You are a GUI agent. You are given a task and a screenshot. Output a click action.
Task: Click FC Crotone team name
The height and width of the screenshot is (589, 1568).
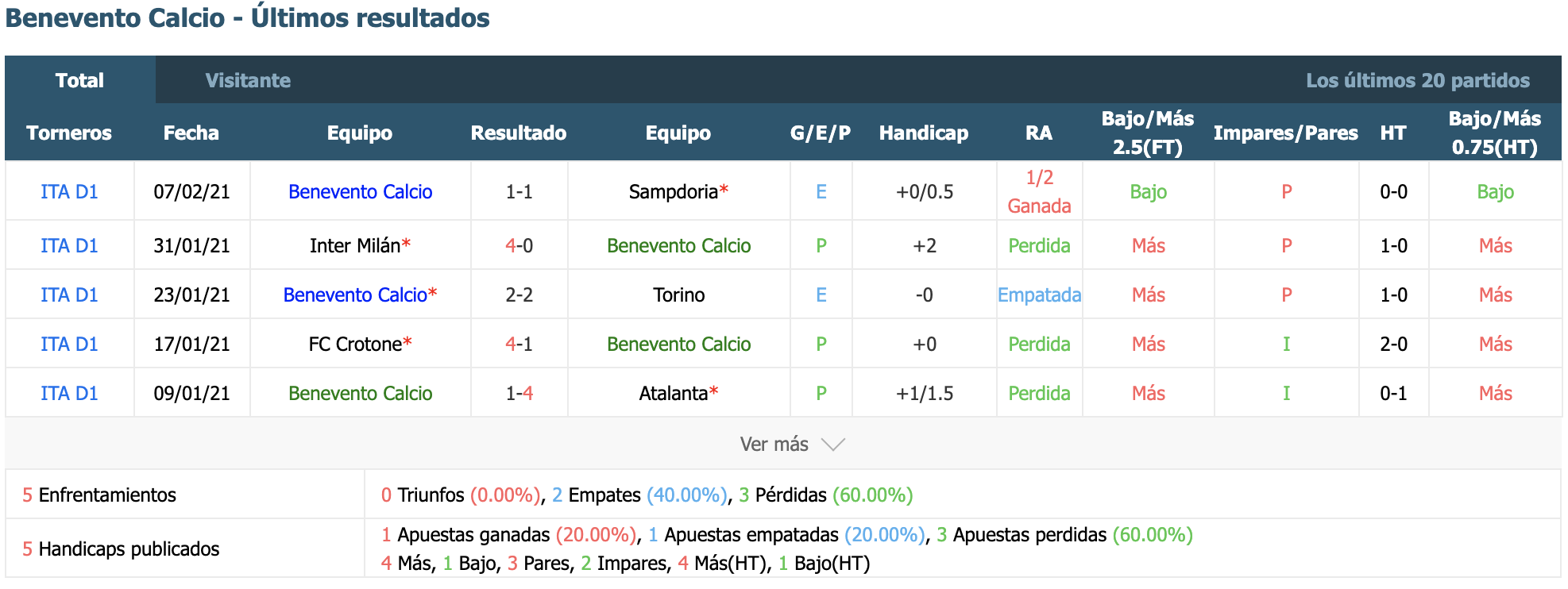click(355, 345)
